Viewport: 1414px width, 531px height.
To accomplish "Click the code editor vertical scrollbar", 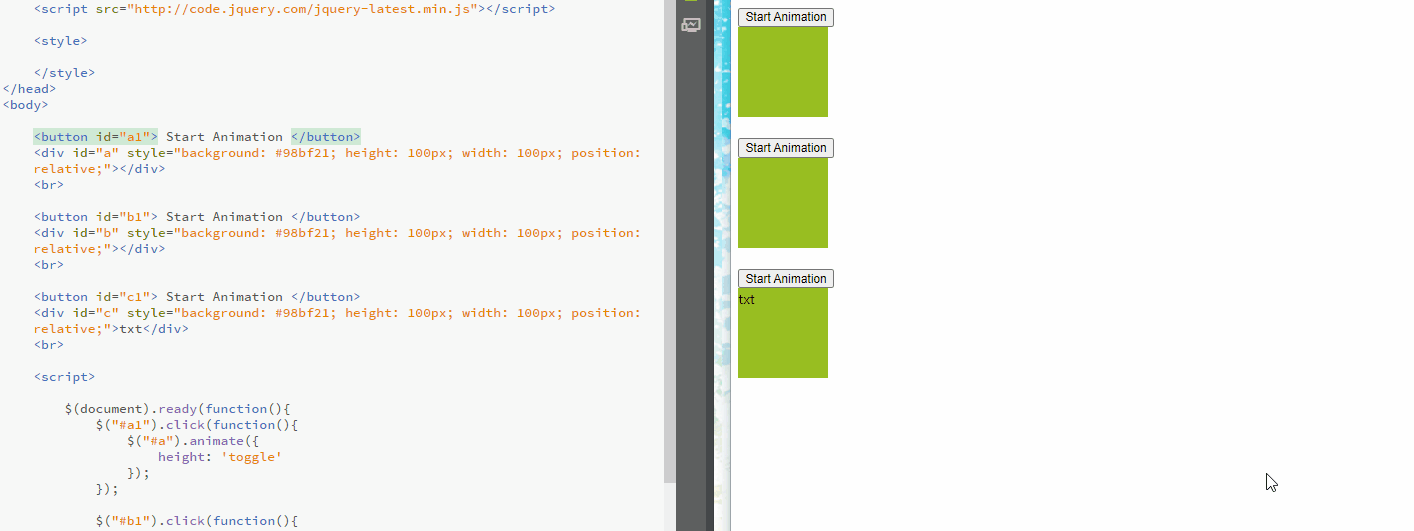I will coord(670,240).
